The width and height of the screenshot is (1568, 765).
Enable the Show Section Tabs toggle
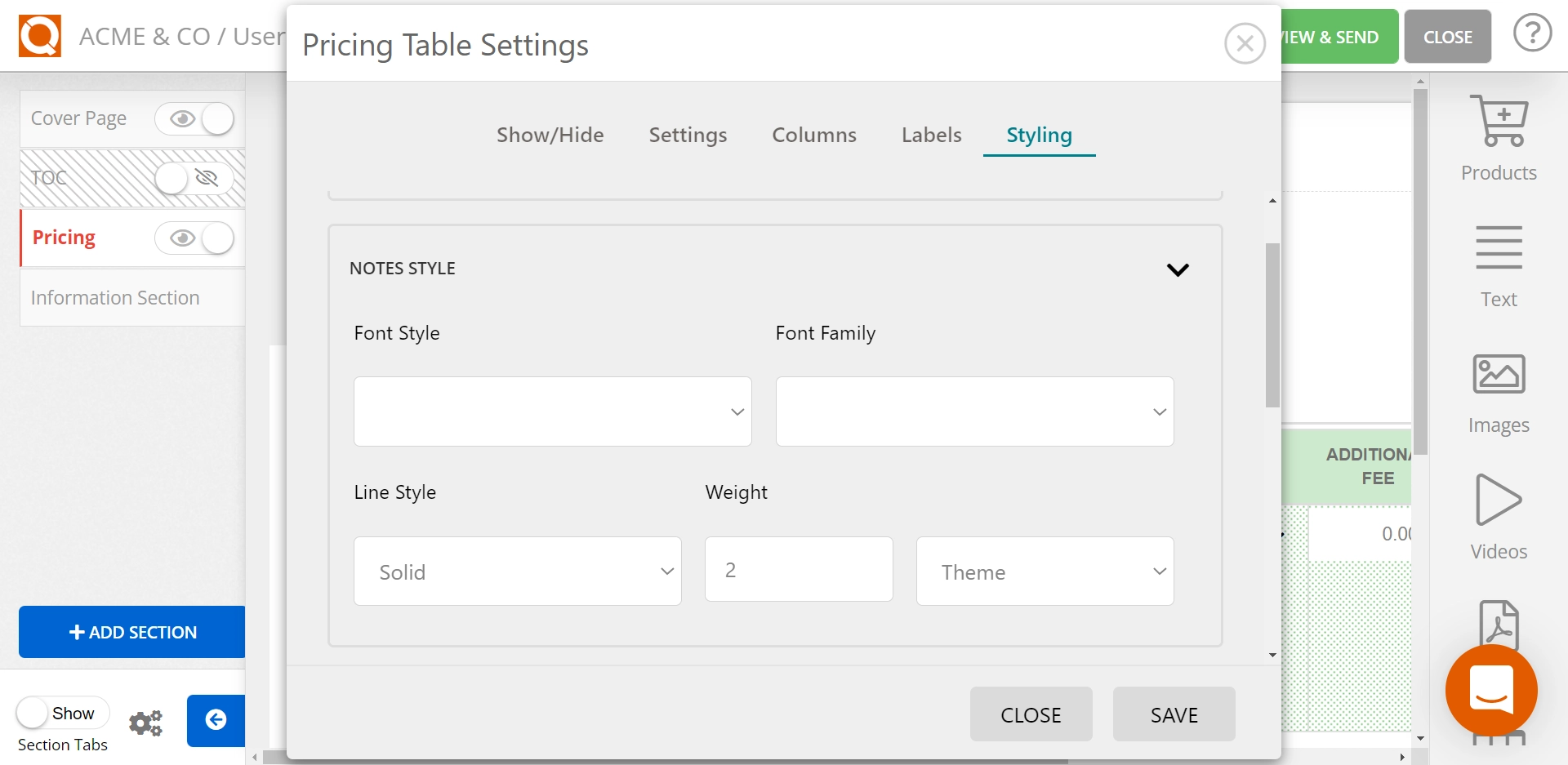click(62, 713)
